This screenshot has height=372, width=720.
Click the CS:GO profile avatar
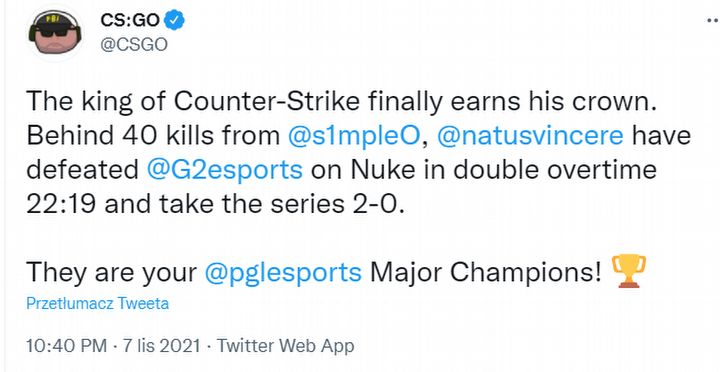pos(55,33)
